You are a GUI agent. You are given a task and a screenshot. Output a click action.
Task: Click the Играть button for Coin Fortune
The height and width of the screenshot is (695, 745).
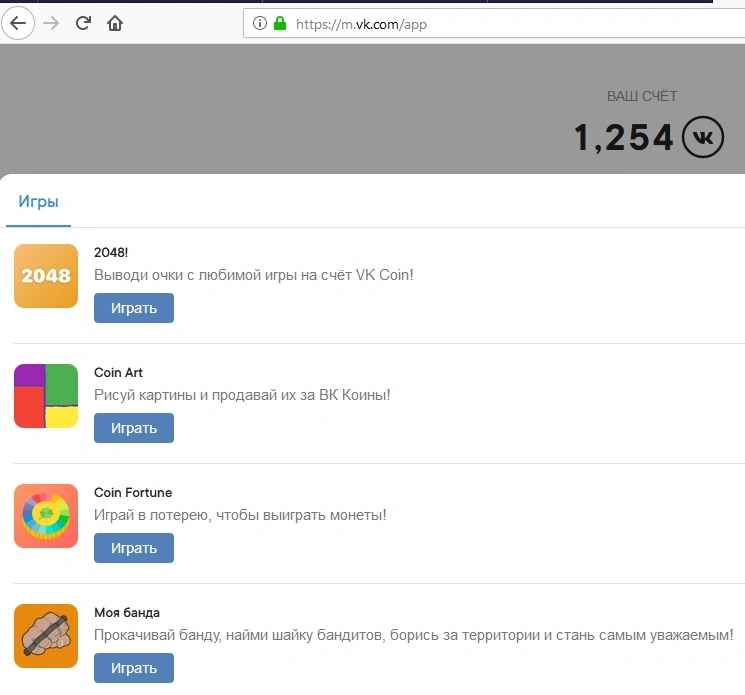pos(134,548)
